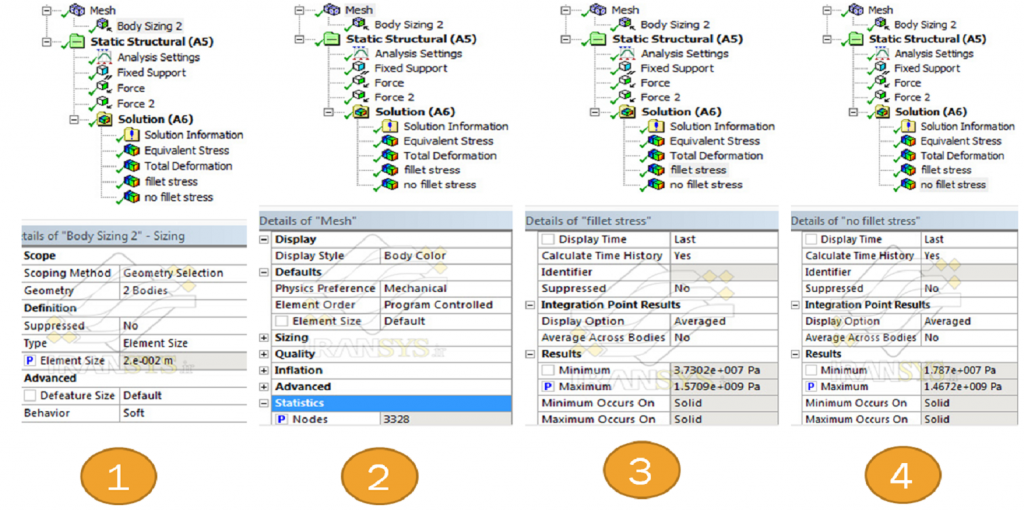Check the Display Time box in fillet stress details
This screenshot has height=511, width=1024.
547,240
